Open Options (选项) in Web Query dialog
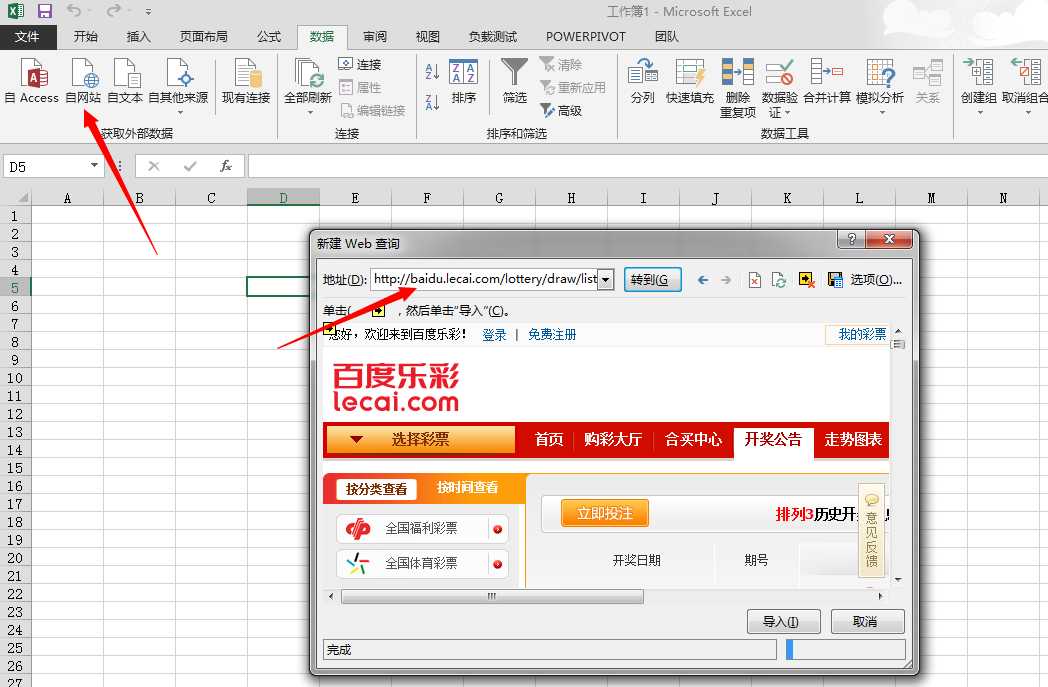The height and width of the screenshot is (687, 1048). coord(876,280)
